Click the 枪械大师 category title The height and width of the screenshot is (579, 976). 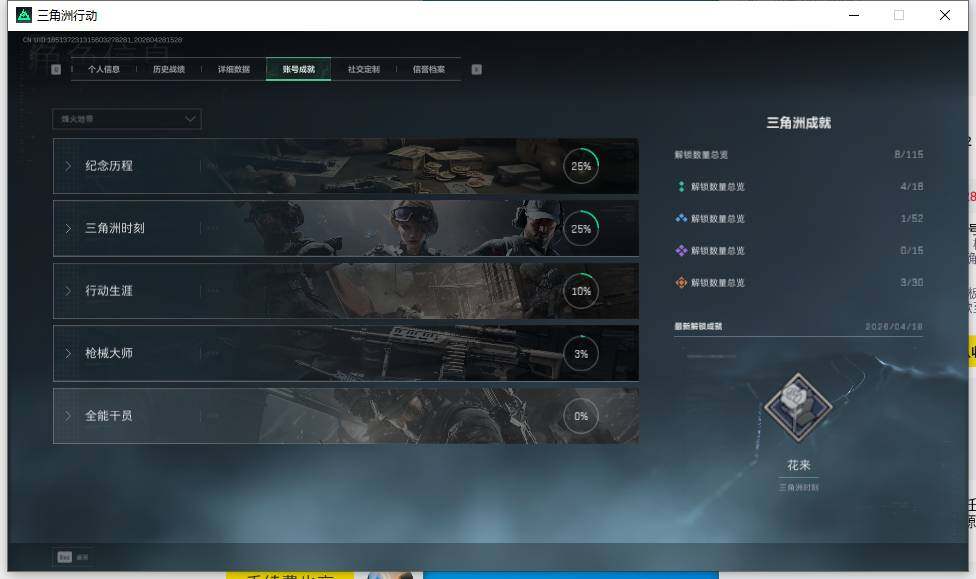point(109,353)
